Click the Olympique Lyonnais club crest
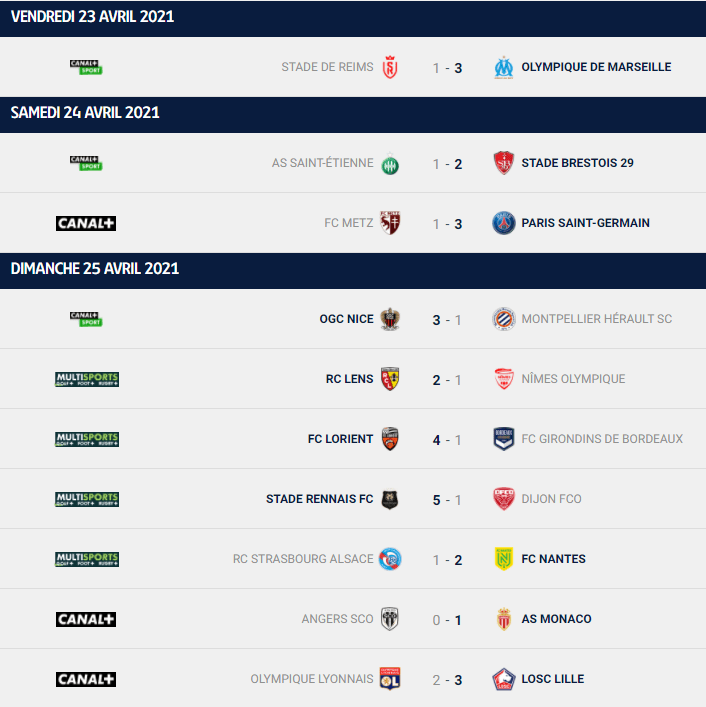Screen dimensions: 706x707 (x=390, y=679)
